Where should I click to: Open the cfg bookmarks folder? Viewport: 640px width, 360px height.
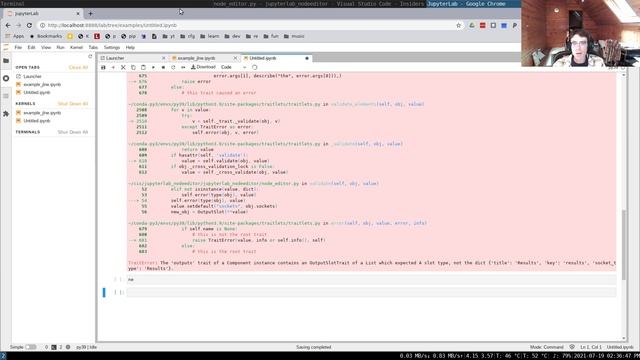[187, 36]
